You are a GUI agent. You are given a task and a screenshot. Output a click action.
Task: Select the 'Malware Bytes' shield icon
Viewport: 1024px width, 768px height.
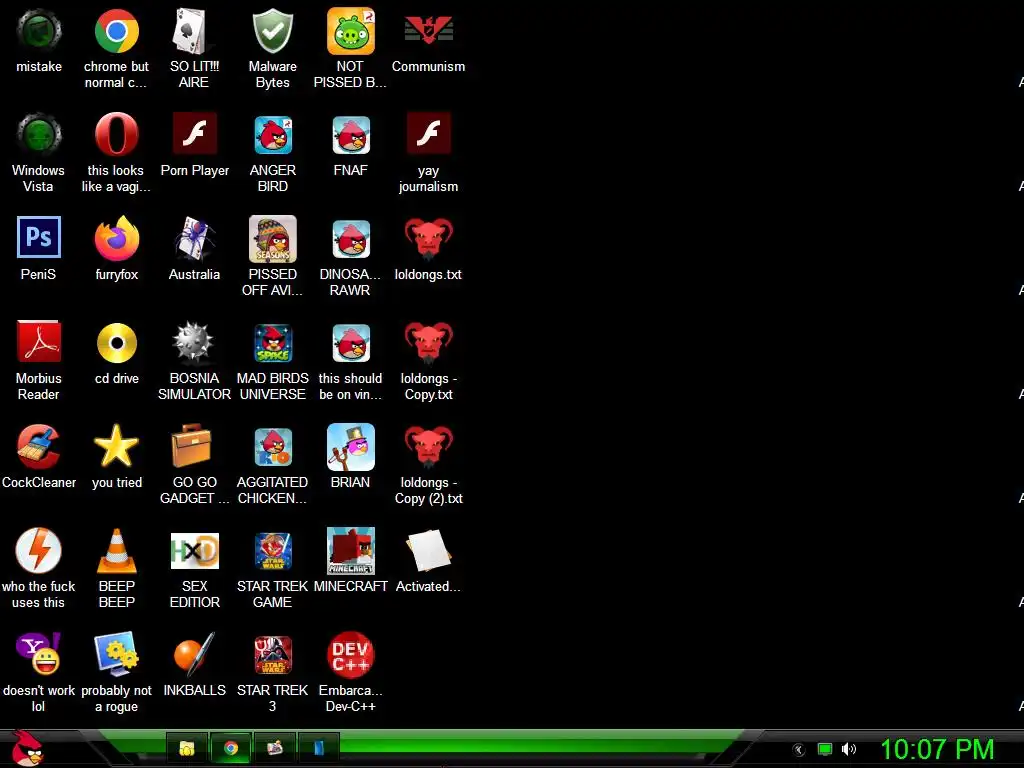click(x=272, y=31)
